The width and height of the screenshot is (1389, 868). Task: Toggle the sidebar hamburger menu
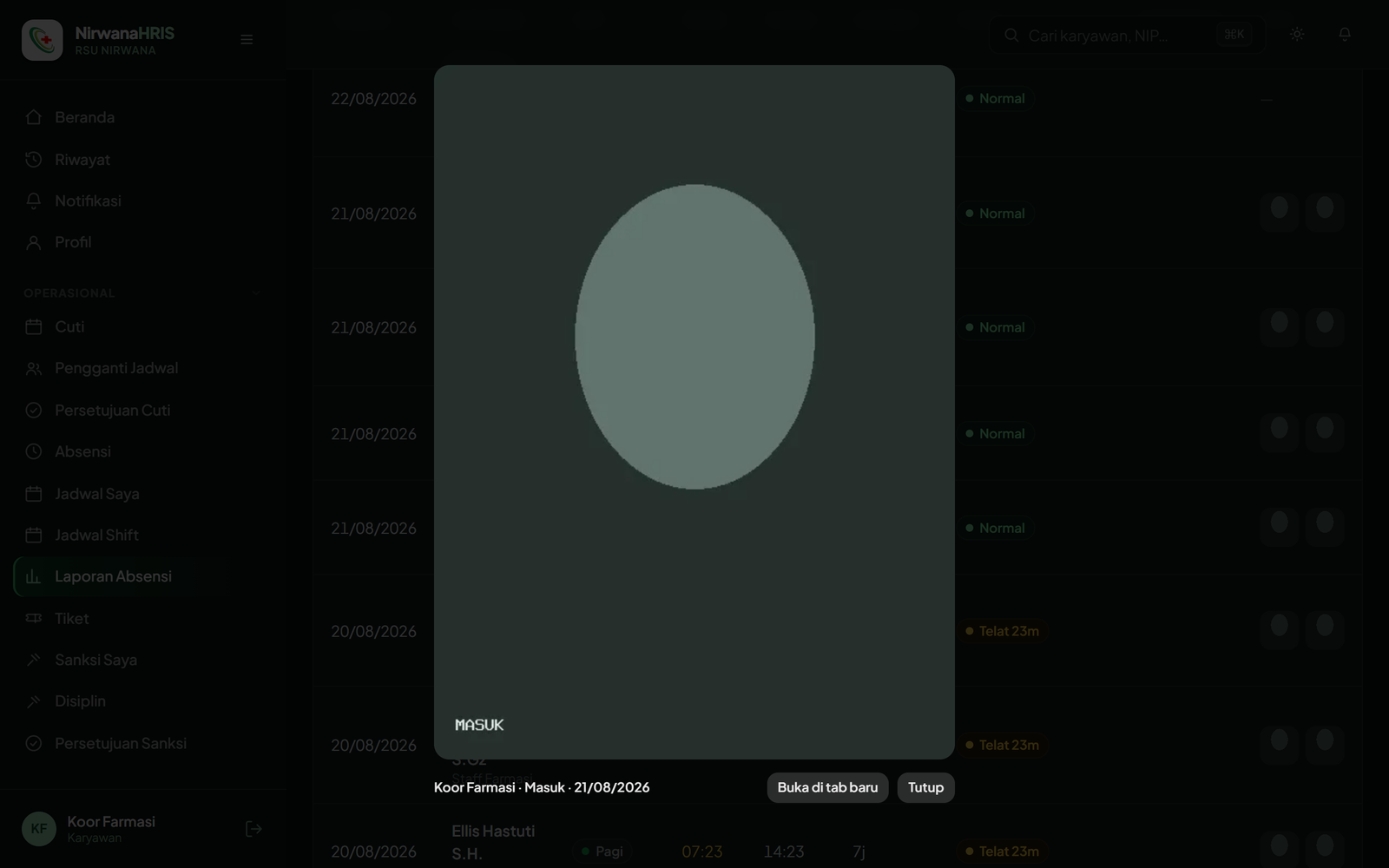247,39
